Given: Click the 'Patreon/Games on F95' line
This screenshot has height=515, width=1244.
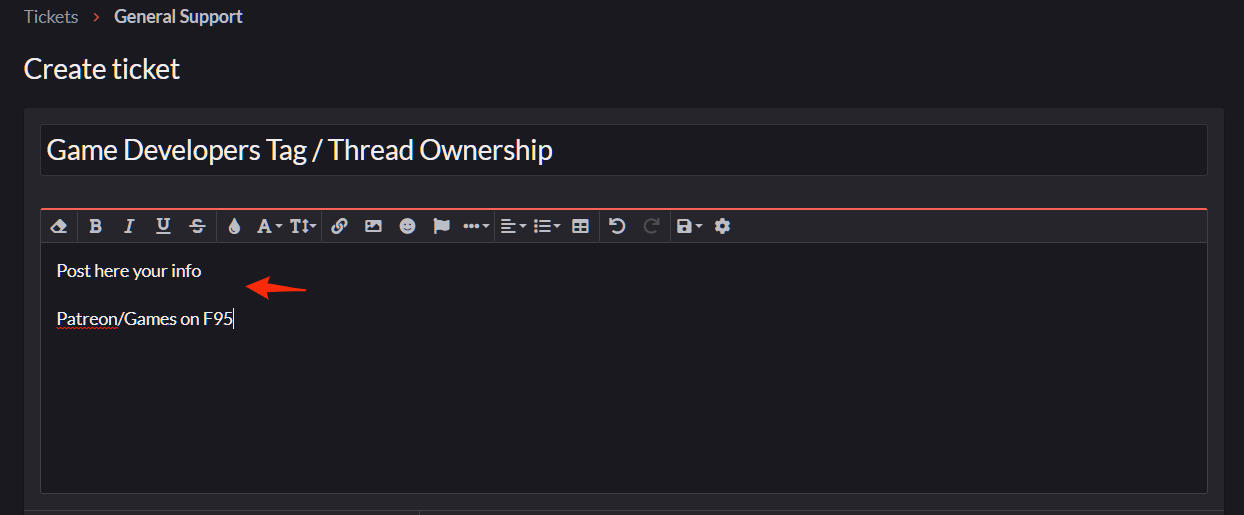Looking at the screenshot, I should pyautogui.click(x=144, y=319).
